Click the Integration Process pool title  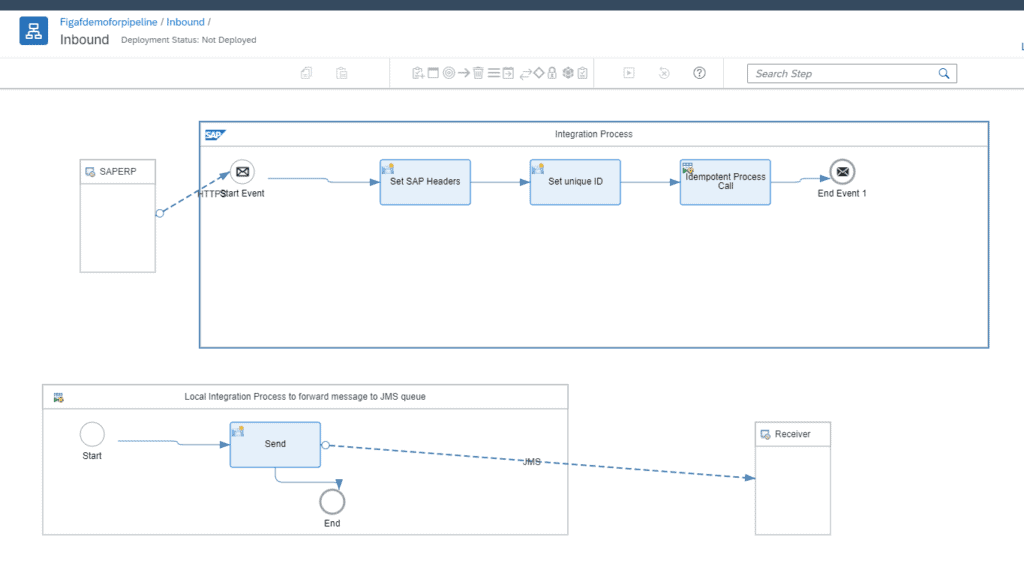click(x=594, y=134)
